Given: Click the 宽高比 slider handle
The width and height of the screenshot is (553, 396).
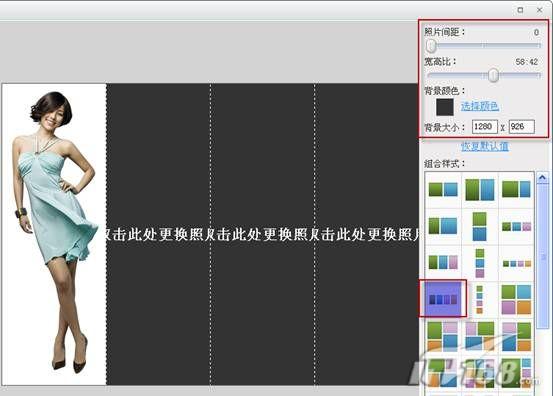Looking at the screenshot, I should point(493,75).
